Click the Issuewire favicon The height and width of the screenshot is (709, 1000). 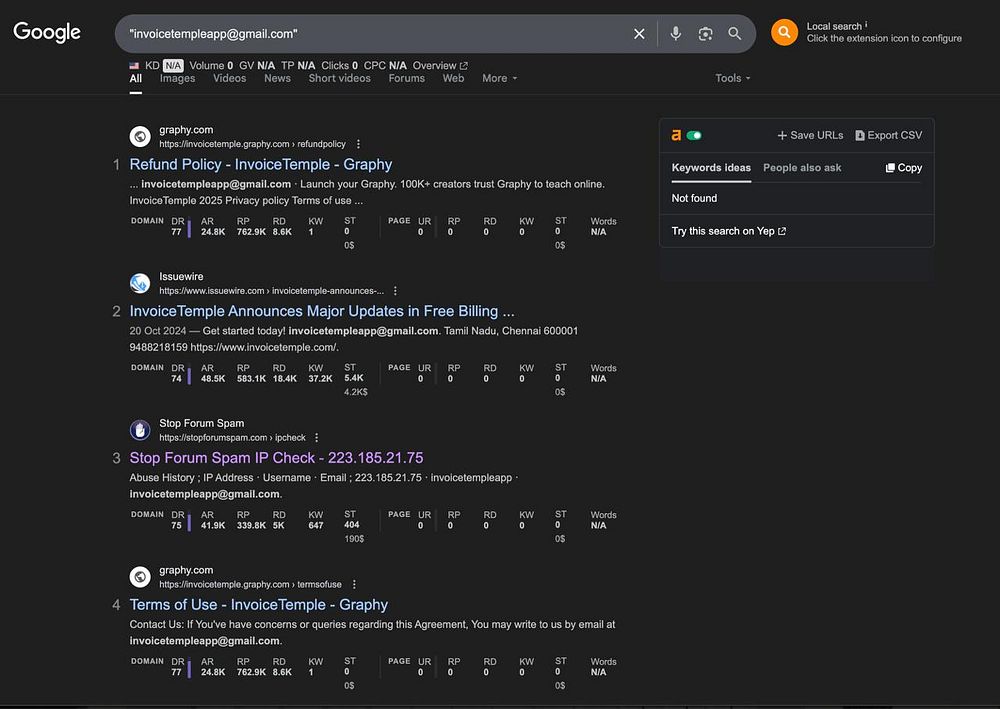(x=140, y=283)
